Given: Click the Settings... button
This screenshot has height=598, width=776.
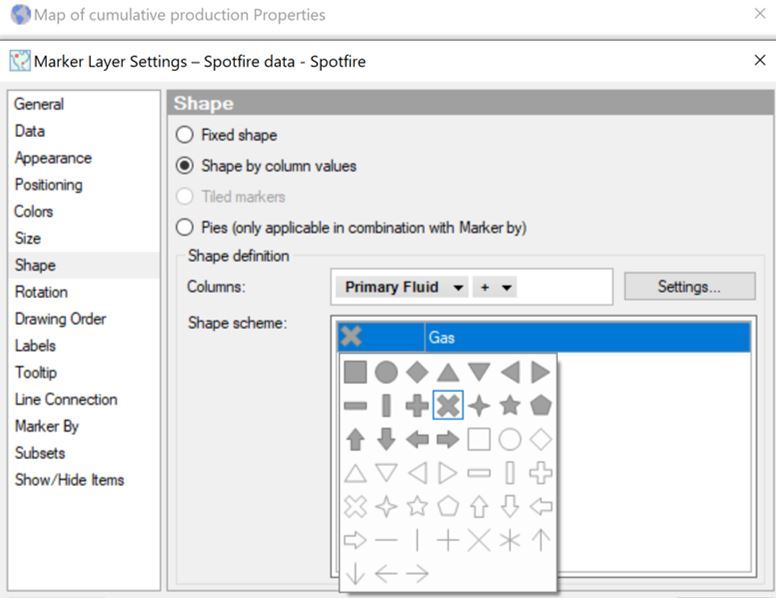Looking at the screenshot, I should tap(689, 287).
